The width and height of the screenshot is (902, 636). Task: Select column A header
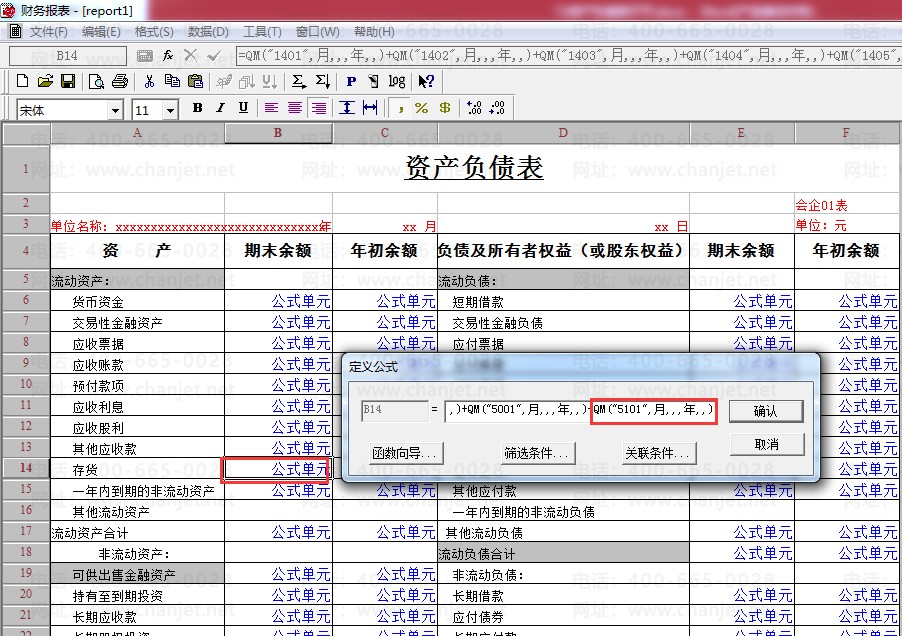click(x=137, y=133)
